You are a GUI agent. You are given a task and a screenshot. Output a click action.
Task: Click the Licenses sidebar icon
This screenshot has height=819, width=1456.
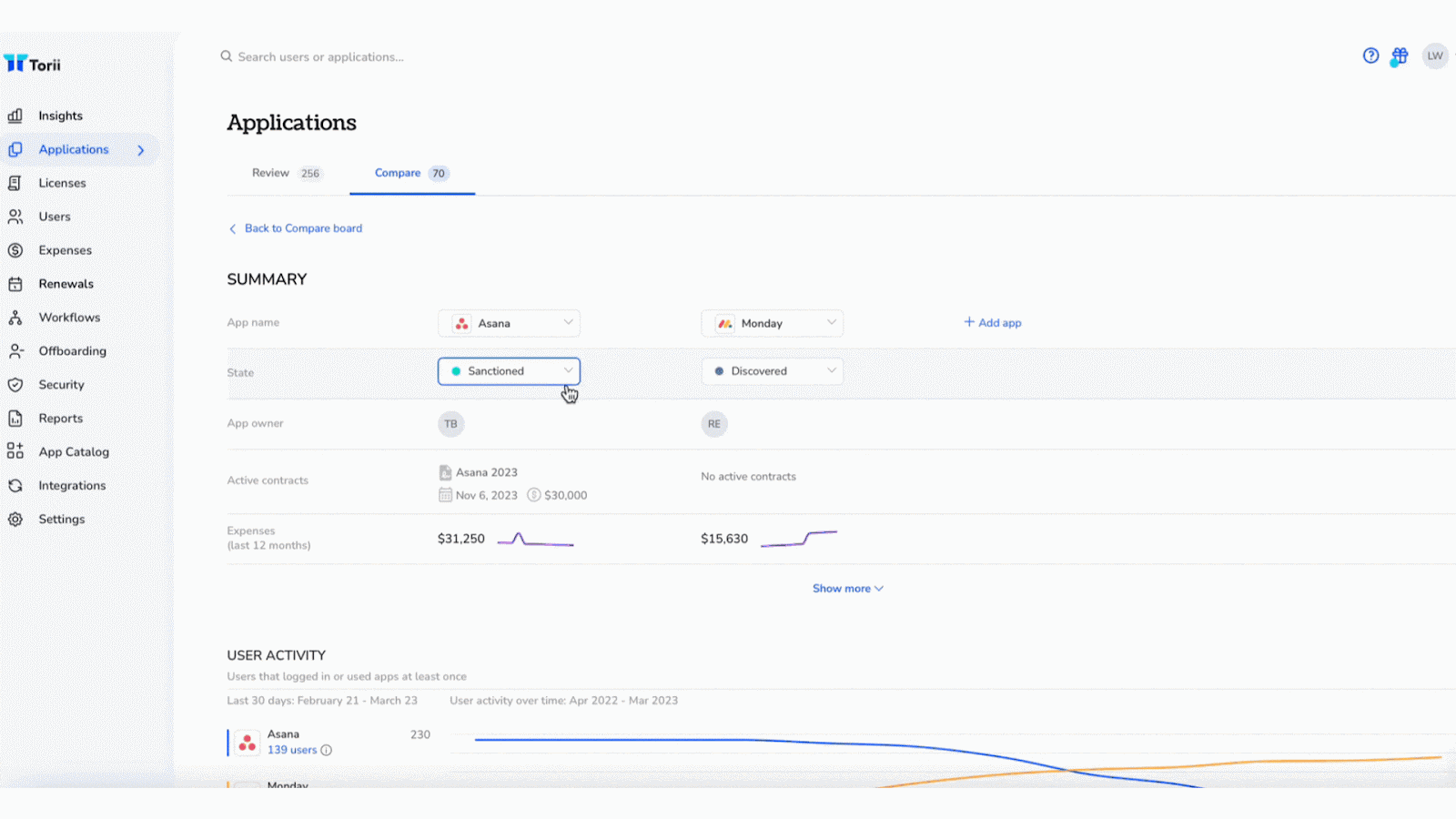(x=15, y=183)
